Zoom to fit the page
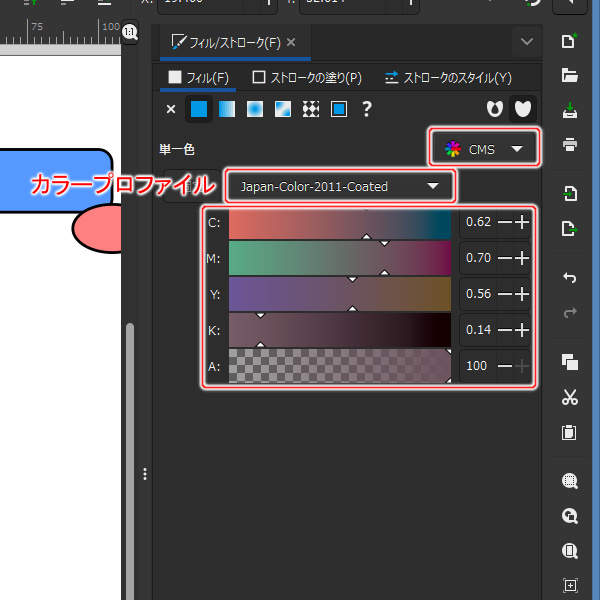Image resolution: width=600 pixels, height=600 pixels. click(570, 551)
